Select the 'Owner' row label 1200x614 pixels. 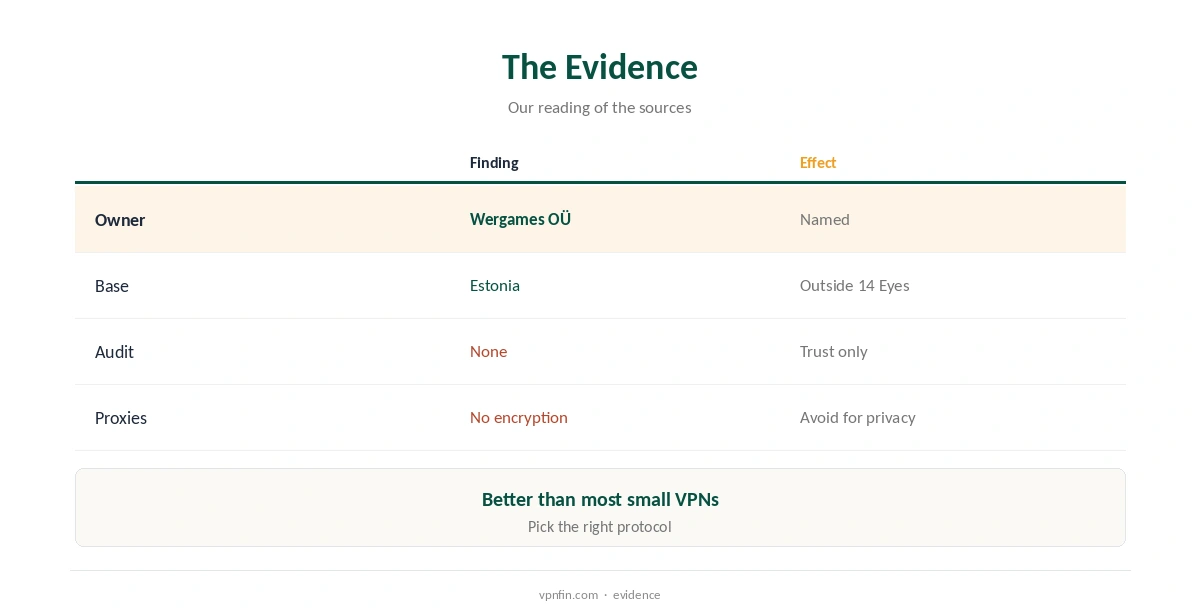(x=120, y=220)
